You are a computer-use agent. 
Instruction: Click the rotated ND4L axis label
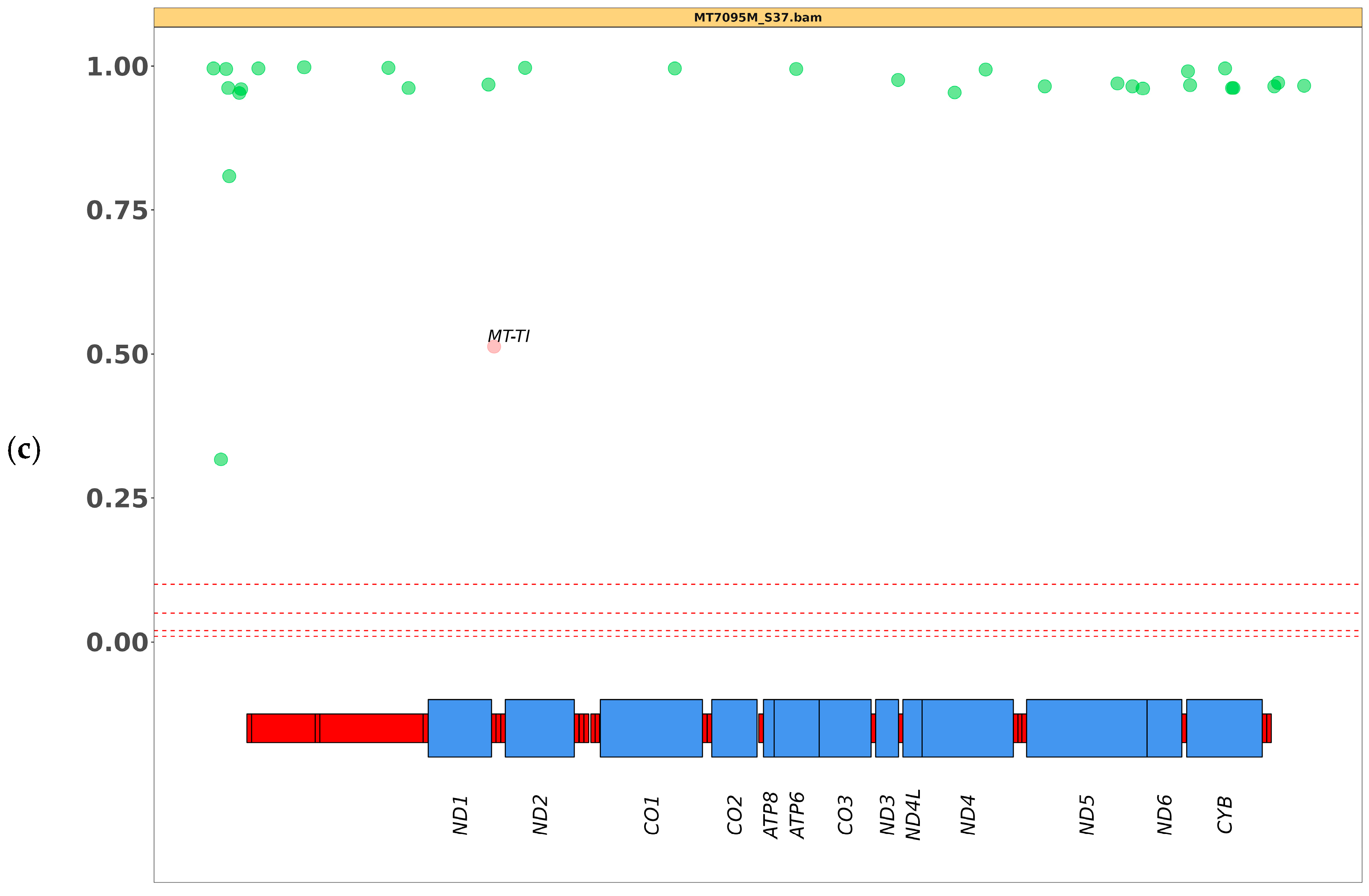(x=913, y=815)
